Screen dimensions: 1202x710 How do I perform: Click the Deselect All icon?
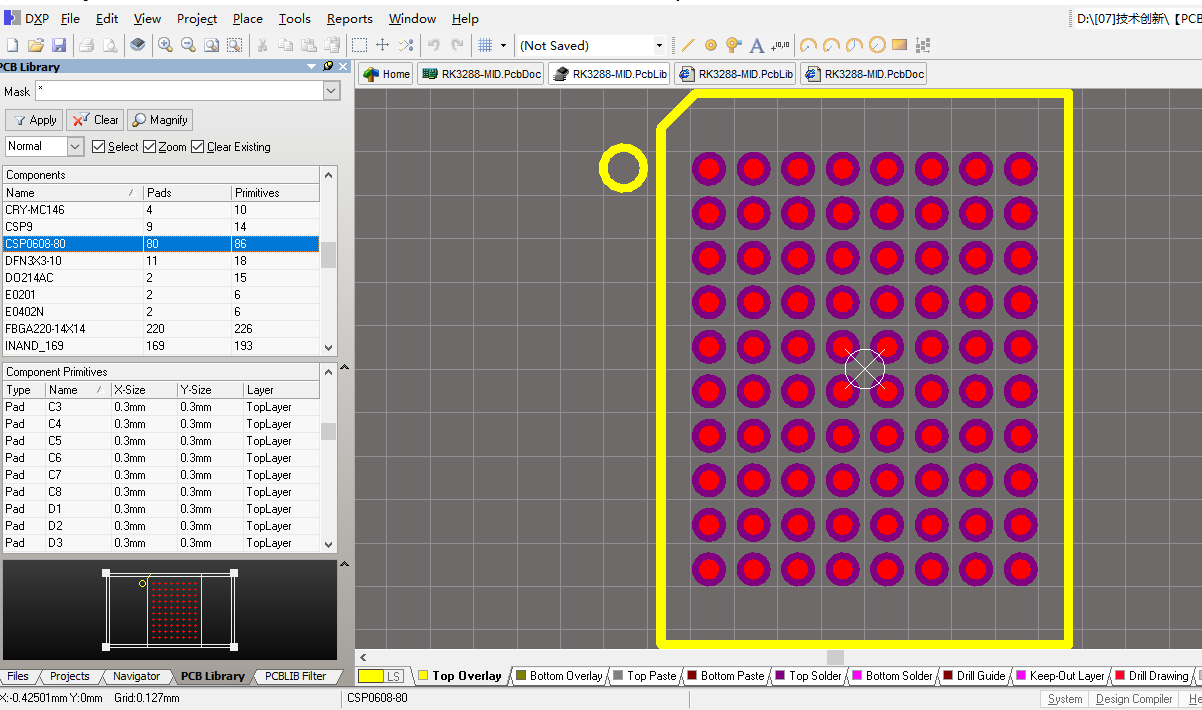(x=405, y=45)
